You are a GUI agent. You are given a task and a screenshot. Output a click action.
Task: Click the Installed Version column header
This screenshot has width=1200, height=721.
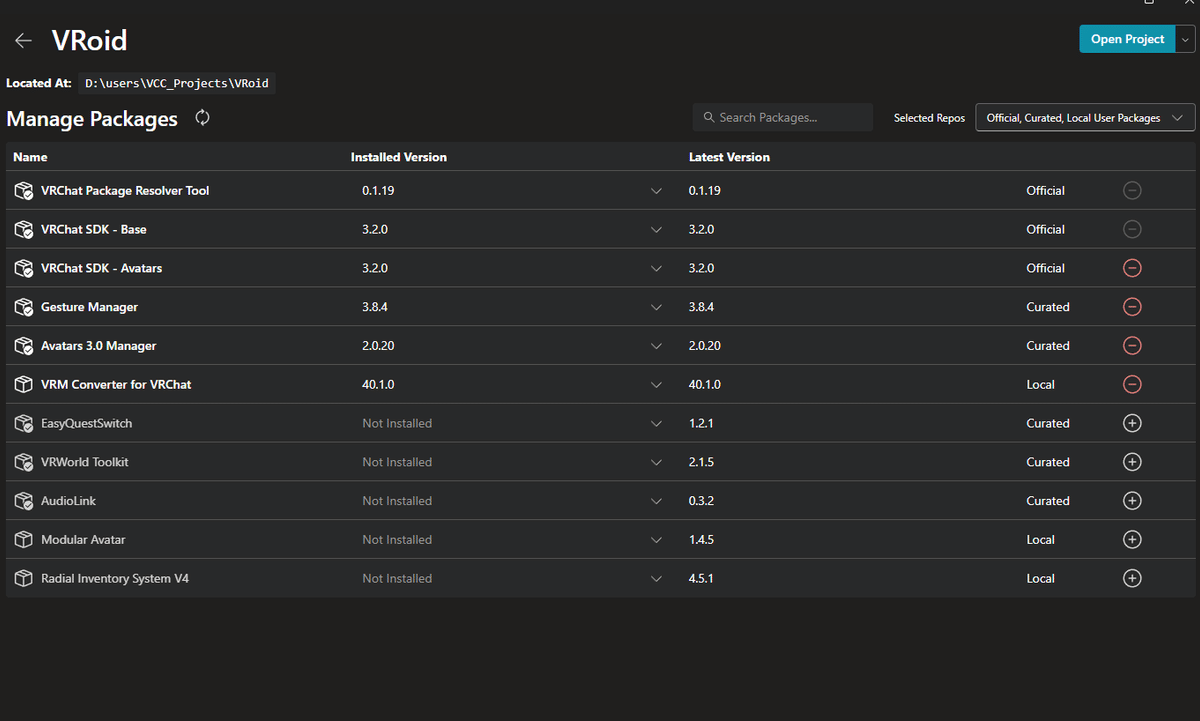[398, 157]
